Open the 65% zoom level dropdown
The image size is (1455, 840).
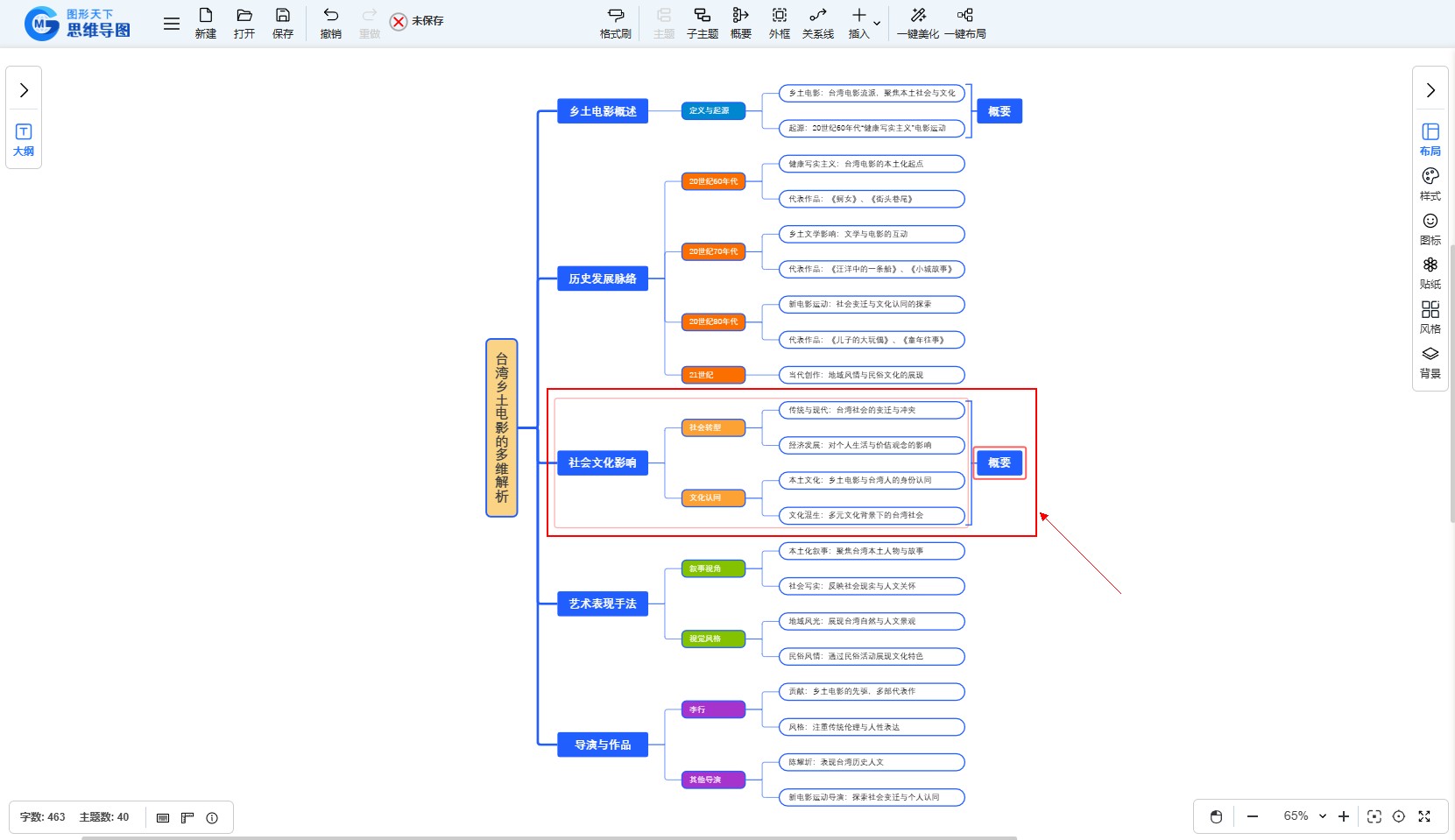[1304, 816]
